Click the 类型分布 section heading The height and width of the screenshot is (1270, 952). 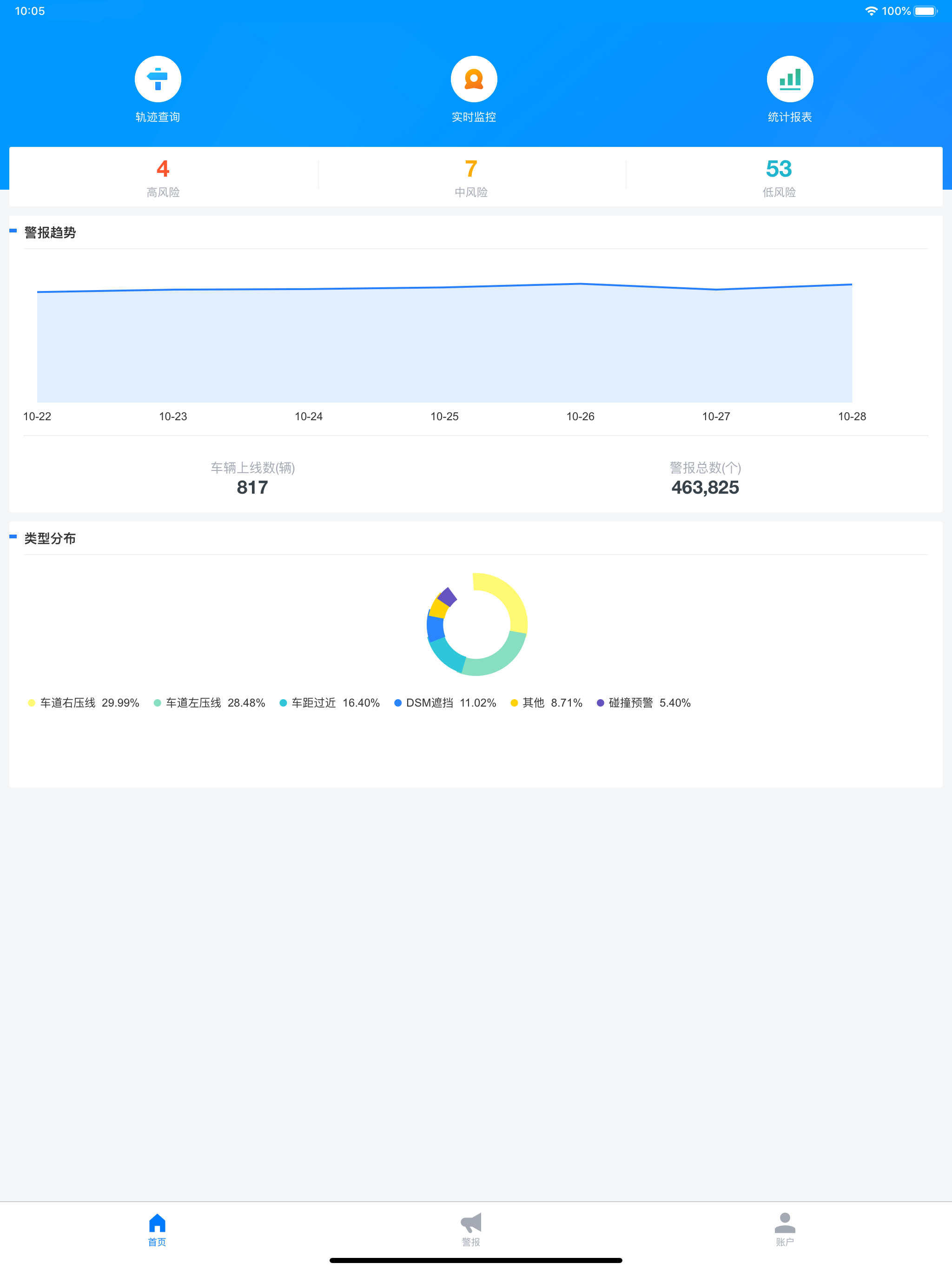50,539
